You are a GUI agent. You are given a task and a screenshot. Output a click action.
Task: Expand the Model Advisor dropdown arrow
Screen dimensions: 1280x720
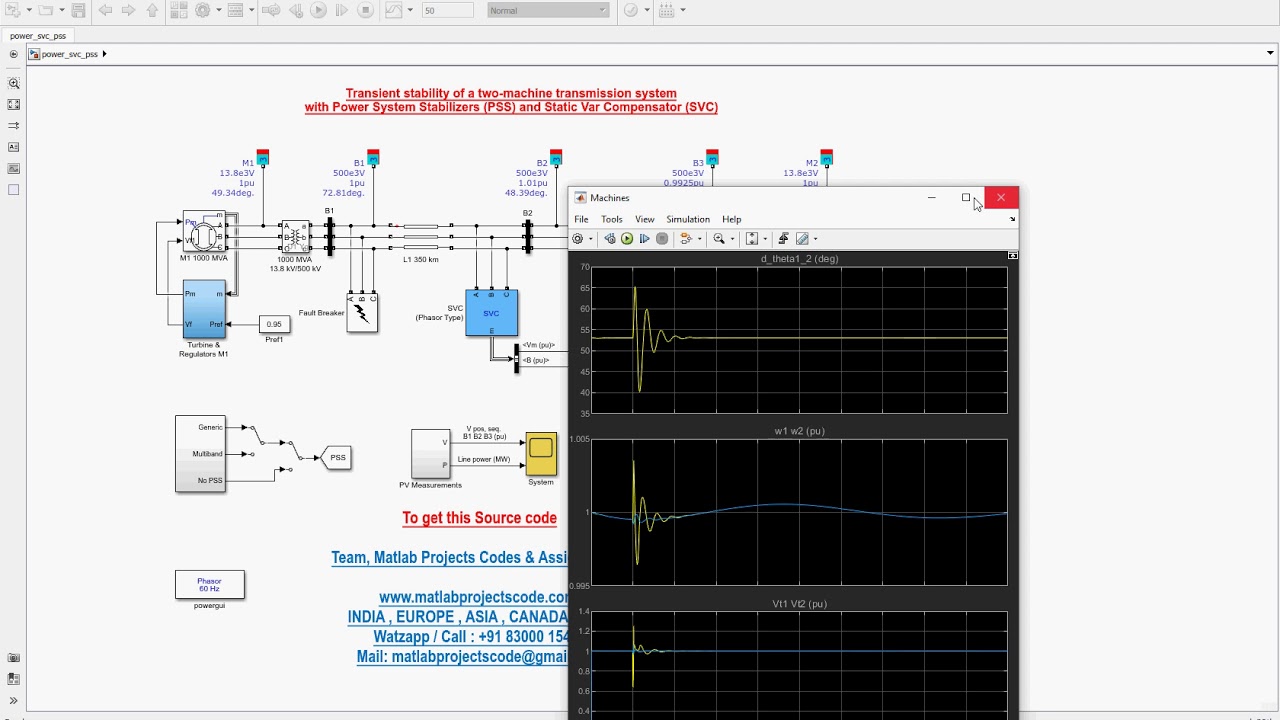647,10
